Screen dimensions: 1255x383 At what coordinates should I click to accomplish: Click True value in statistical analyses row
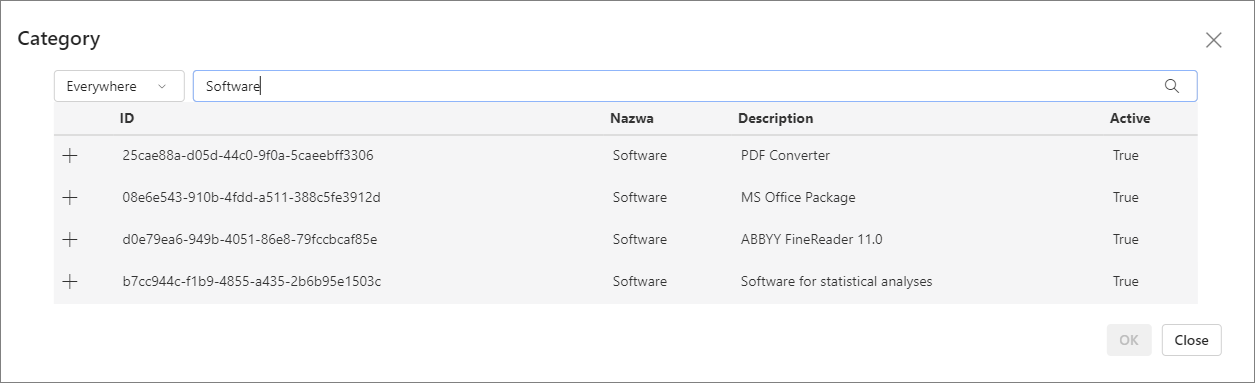[x=1126, y=281]
